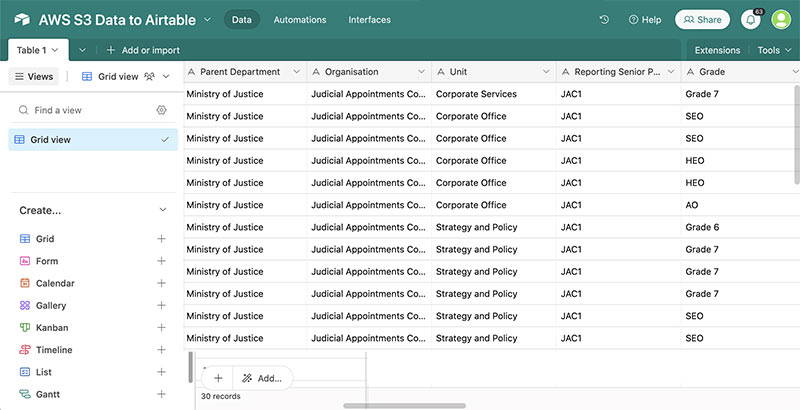The image size is (800, 410).
Task: Create a new Grid view
Action: click(93, 239)
